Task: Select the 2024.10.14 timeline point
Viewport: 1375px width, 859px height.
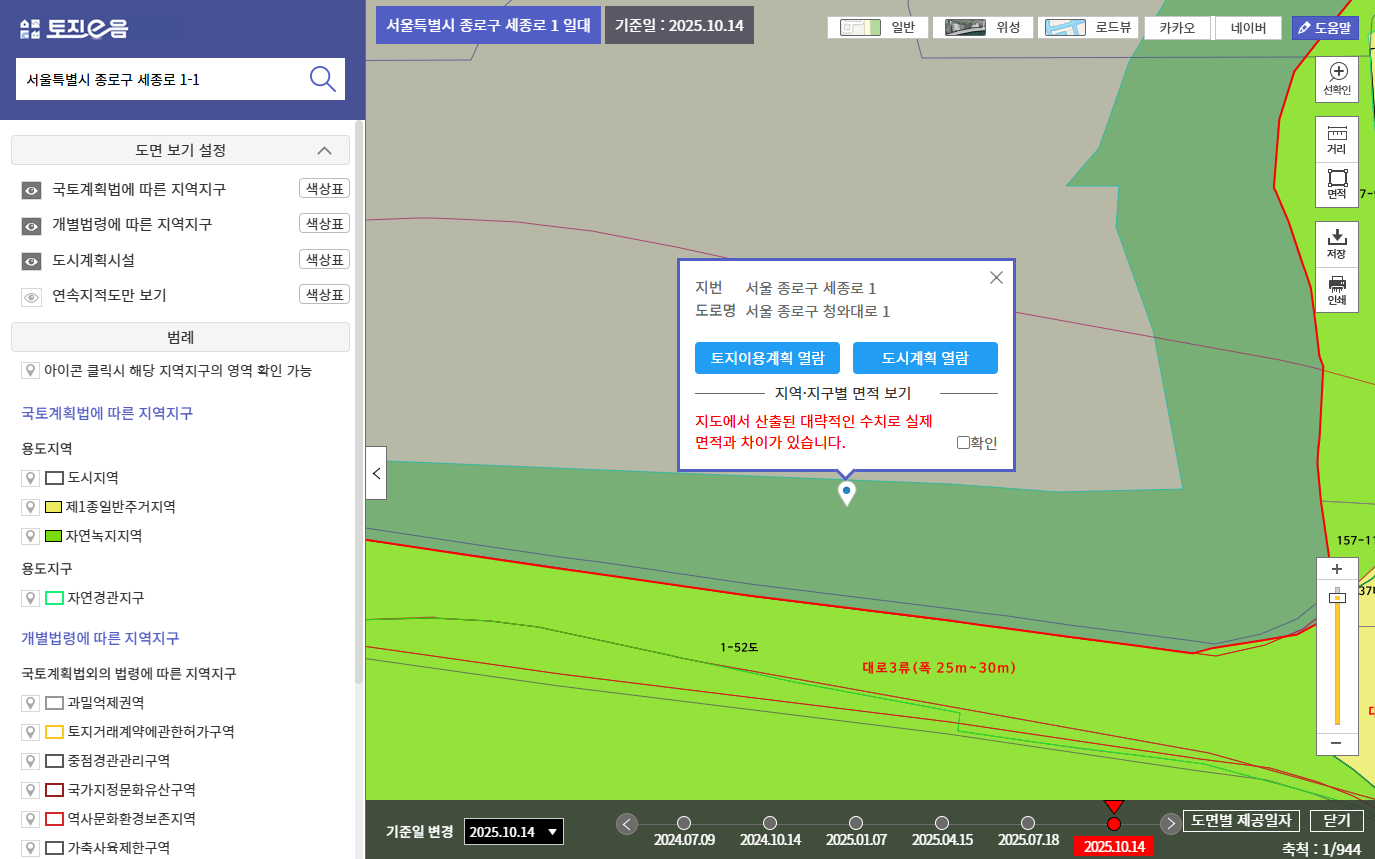Action: (770, 823)
